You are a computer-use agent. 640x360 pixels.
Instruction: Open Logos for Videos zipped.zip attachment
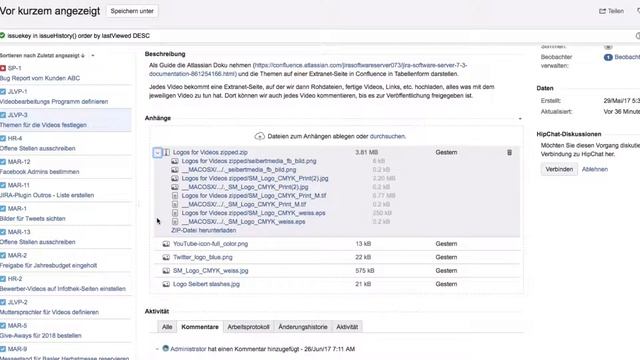210,152
